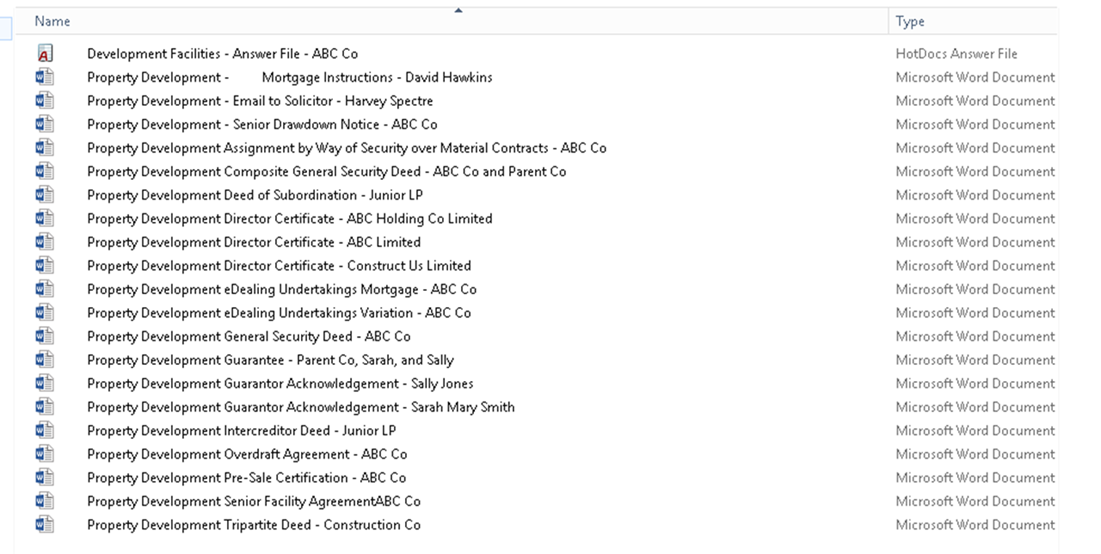Select Director Certificate - ABC Holding Co Limited name
Image resolution: width=1101 pixels, height=554 pixels.
(289, 218)
